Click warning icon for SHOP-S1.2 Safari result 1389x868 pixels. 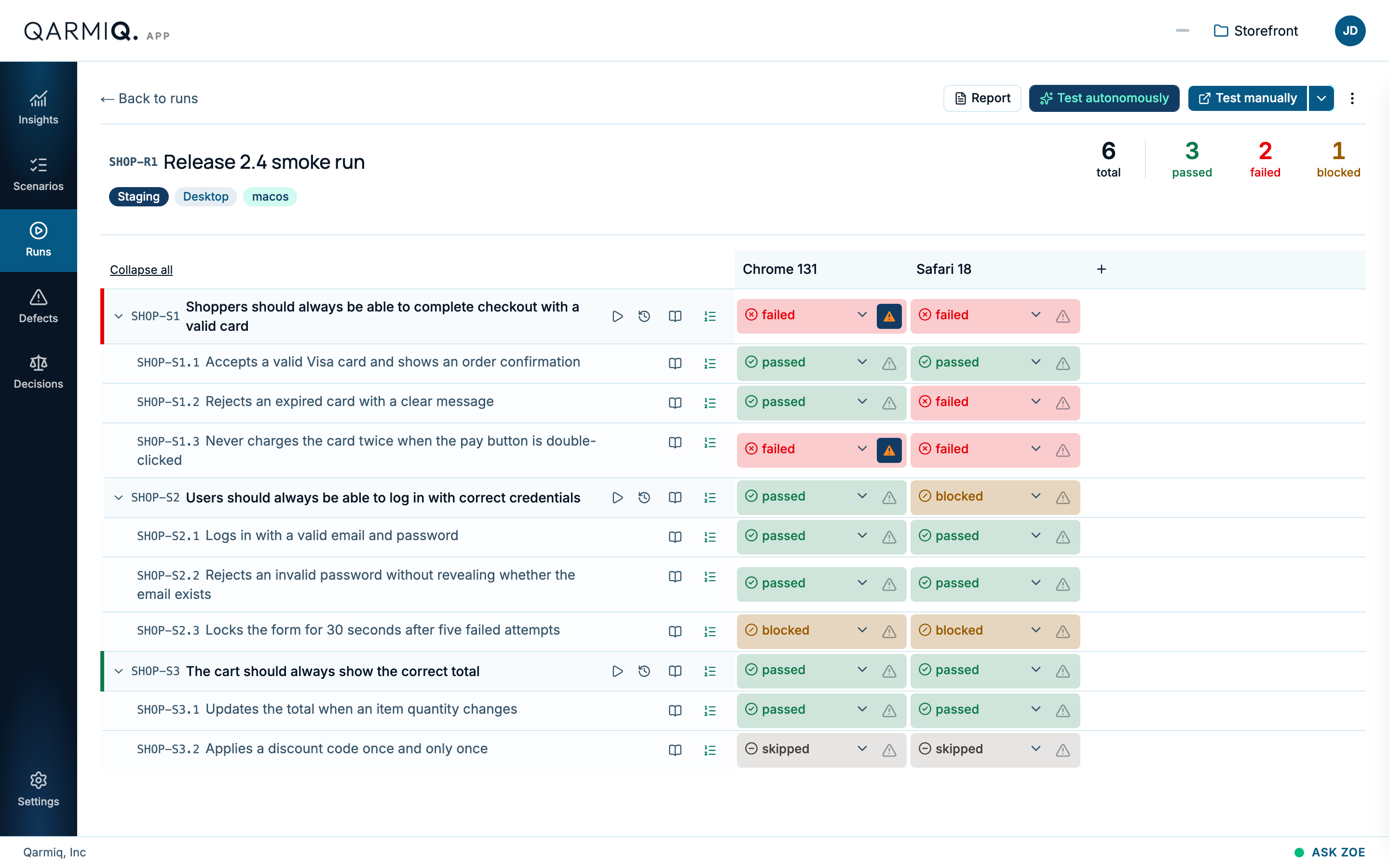tap(1063, 403)
